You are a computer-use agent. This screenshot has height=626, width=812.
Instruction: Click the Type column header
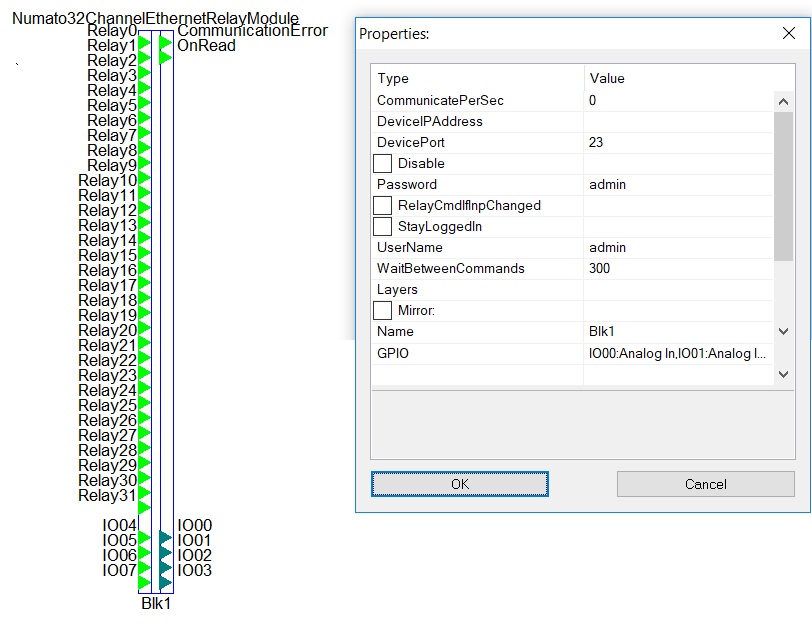pos(393,78)
